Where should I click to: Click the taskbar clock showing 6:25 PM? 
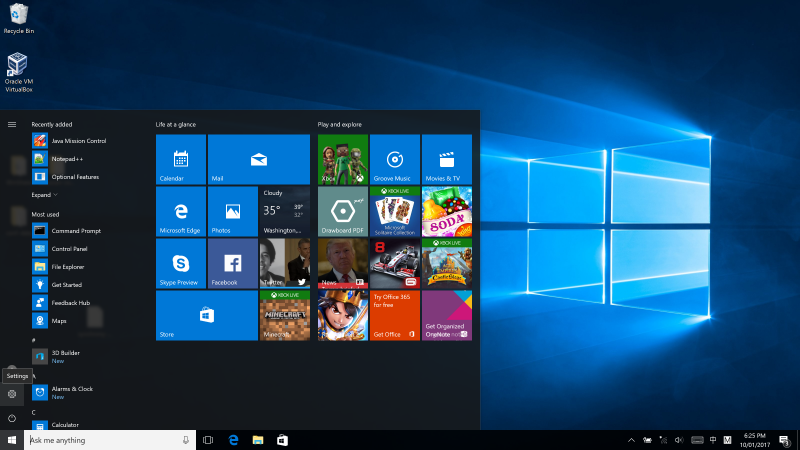tap(755, 440)
